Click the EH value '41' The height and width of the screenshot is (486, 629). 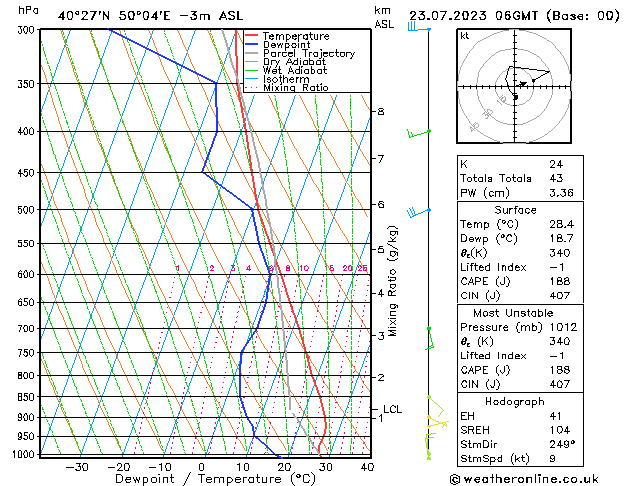pyautogui.click(x=555, y=416)
